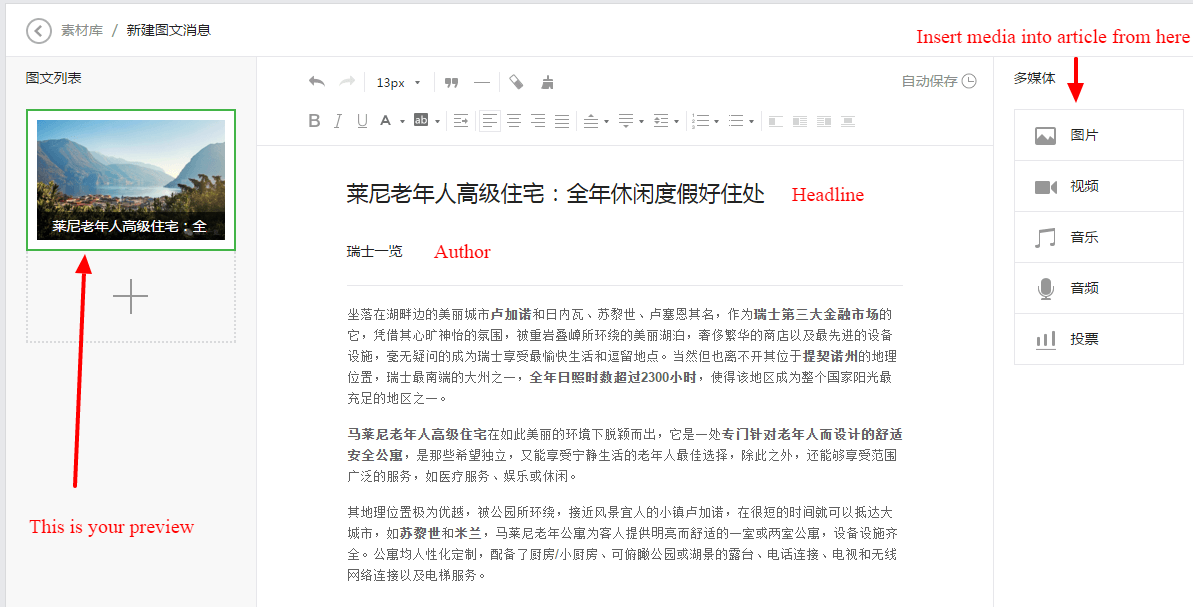Apply the ab text background color
This screenshot has width=1193, height=607.
point(421,120)
